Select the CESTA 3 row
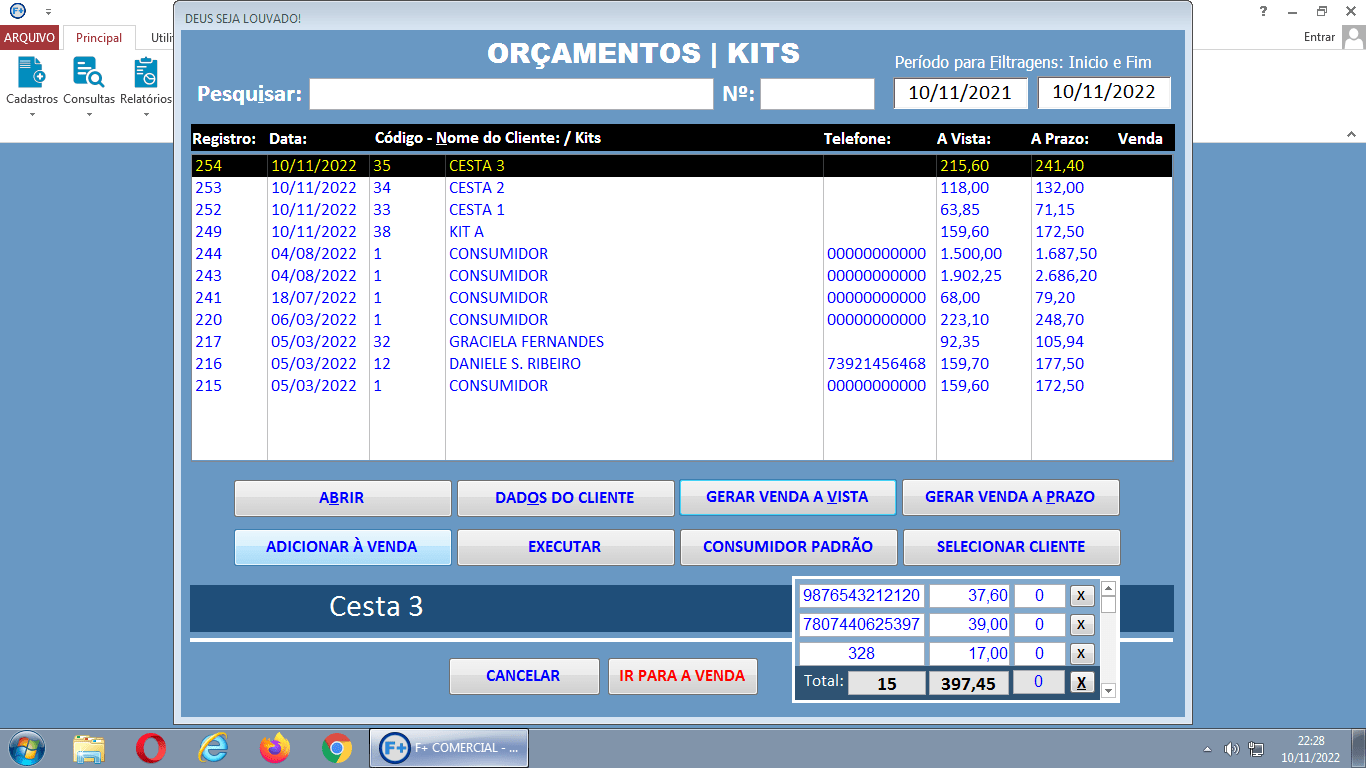This screenshot has width=1366, height=768. [x=681, y=166]
